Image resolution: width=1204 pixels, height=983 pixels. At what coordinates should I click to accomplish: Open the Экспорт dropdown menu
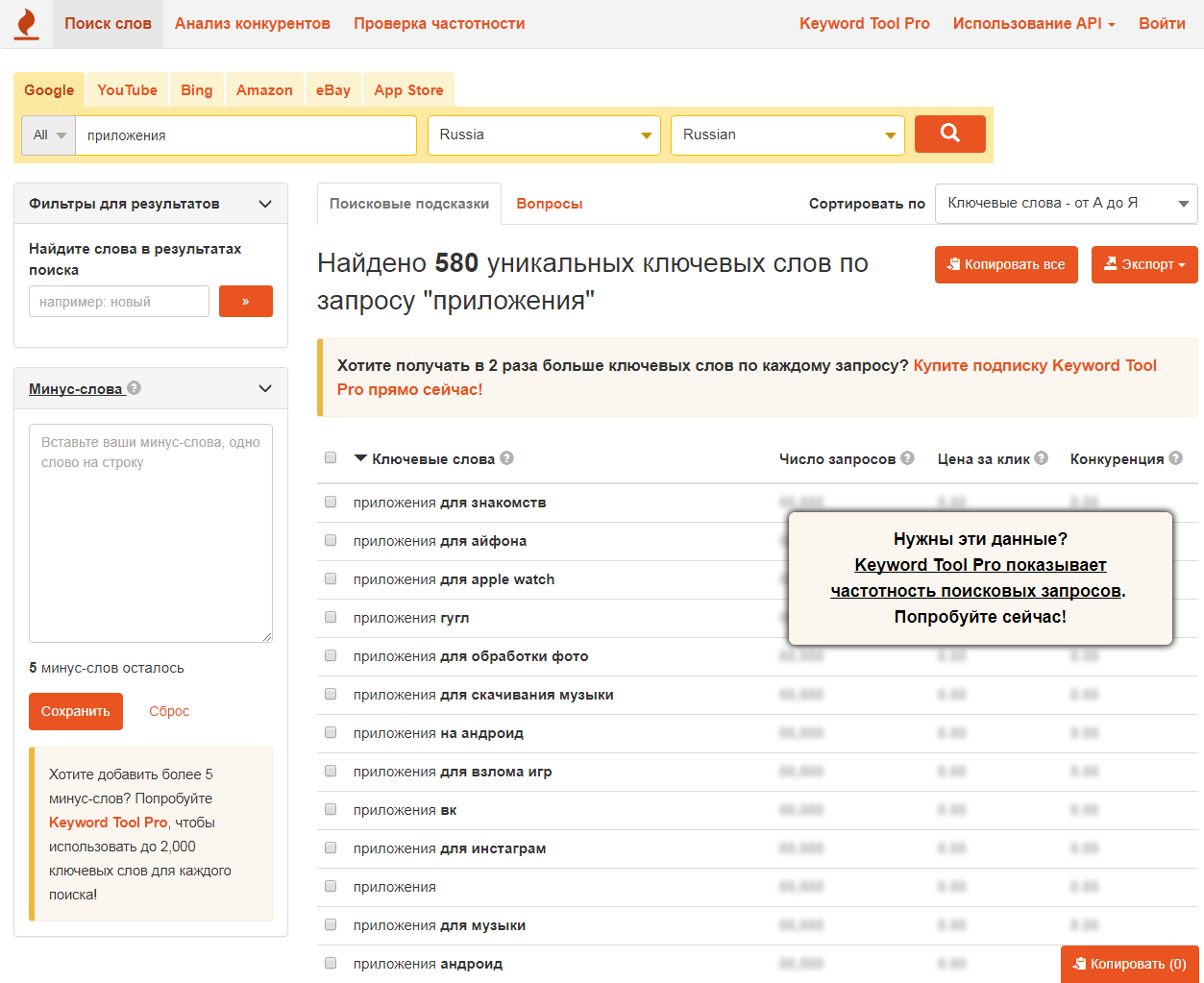click(x=1144, y=264)
